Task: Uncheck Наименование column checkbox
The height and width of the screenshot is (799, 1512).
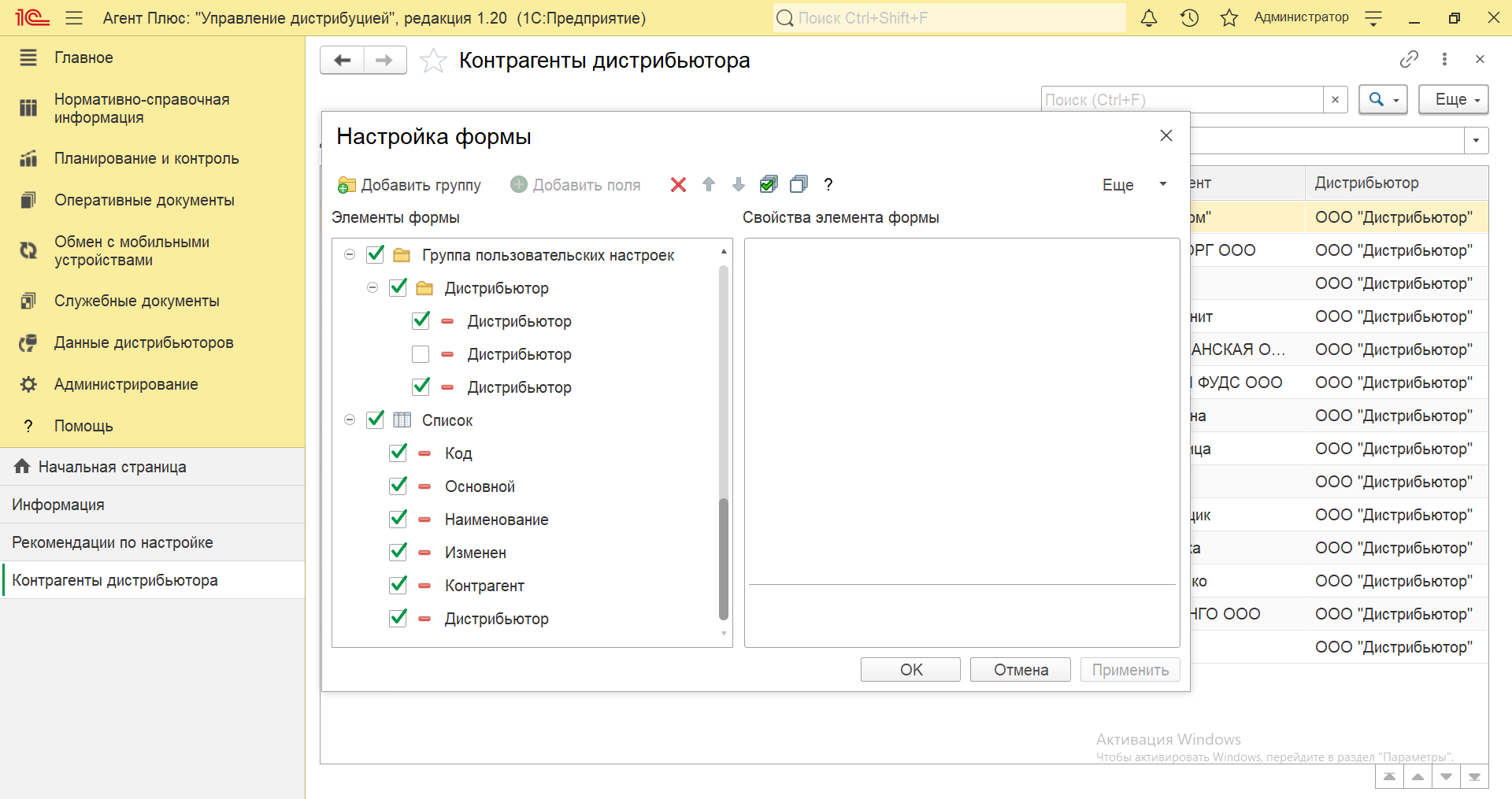Action: (398, 519)
